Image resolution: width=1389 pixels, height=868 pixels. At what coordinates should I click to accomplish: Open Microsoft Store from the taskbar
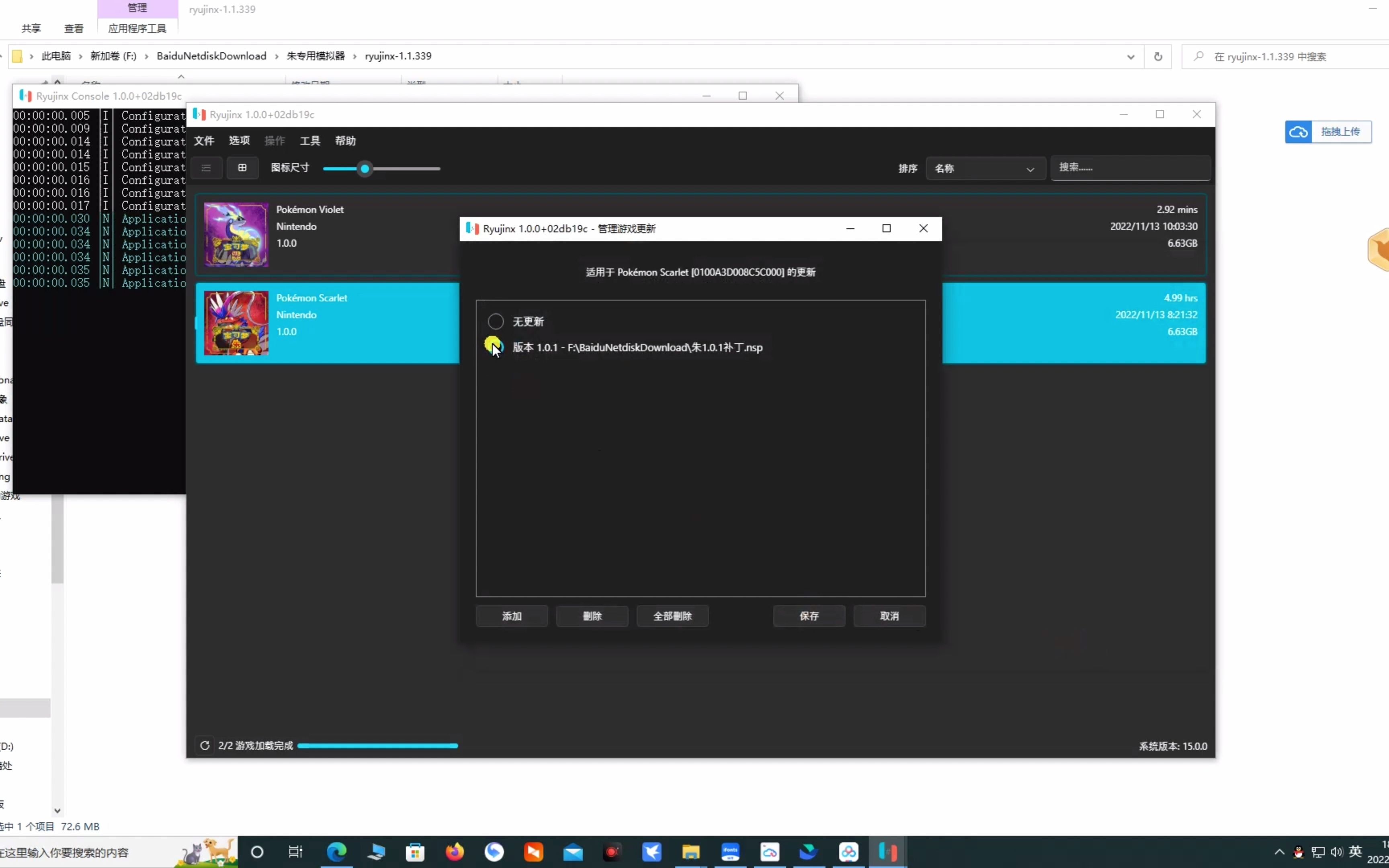[415, 852]
